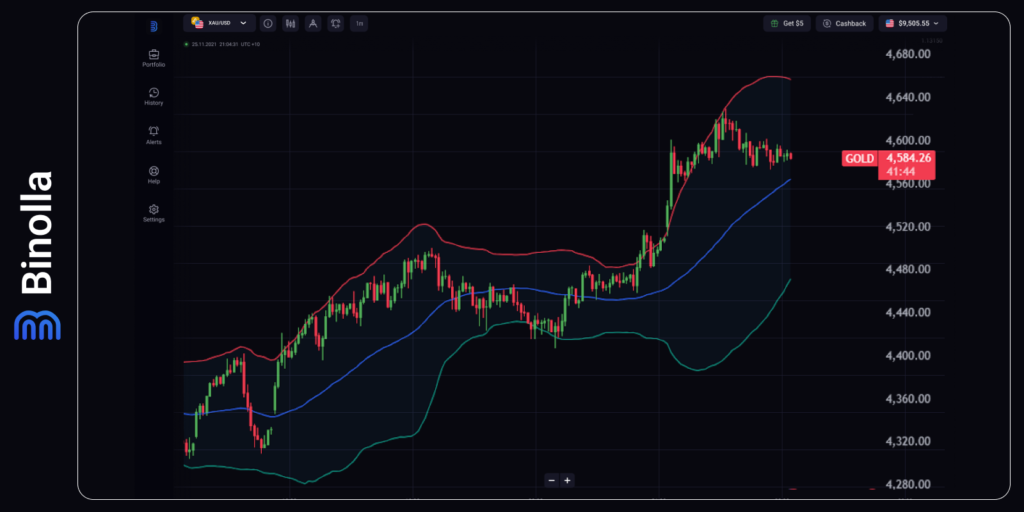
Task: Click the 4,280.00 price axis label
Action: click(906, 485)
